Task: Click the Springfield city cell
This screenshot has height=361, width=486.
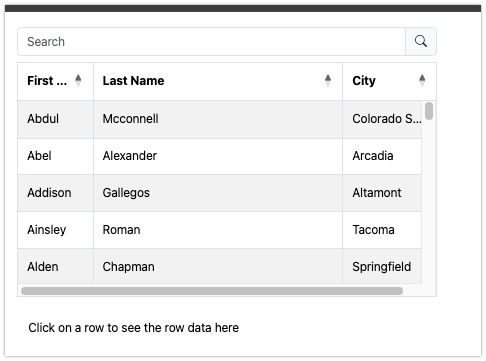Action: (382, 266)
